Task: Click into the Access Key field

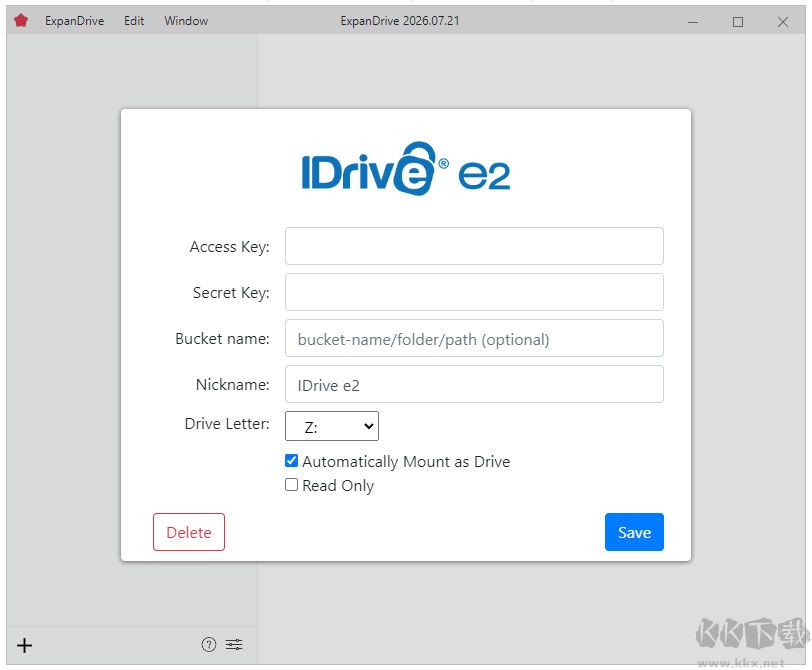Action: (474, 246)
